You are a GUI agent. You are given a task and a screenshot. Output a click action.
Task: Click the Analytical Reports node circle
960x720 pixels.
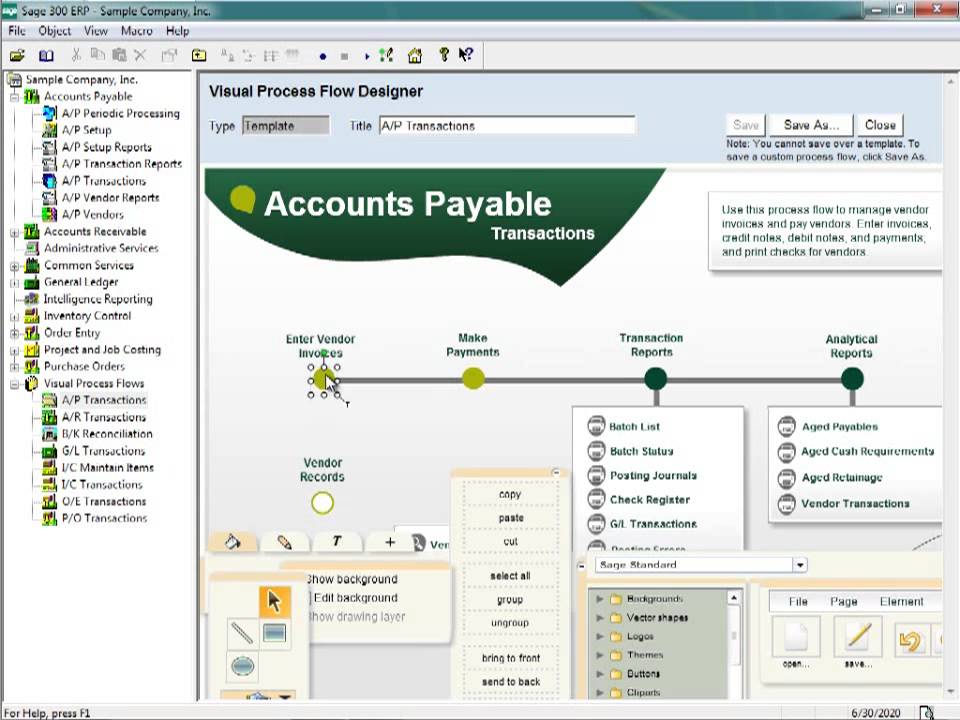tap(852, 378)
